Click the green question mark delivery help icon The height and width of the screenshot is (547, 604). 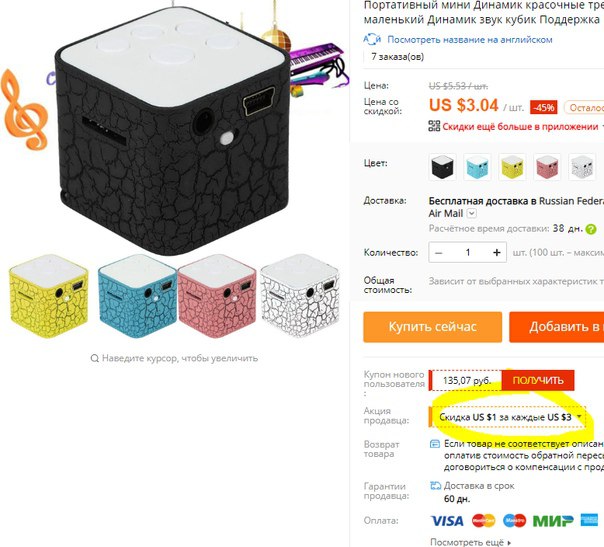591,229
